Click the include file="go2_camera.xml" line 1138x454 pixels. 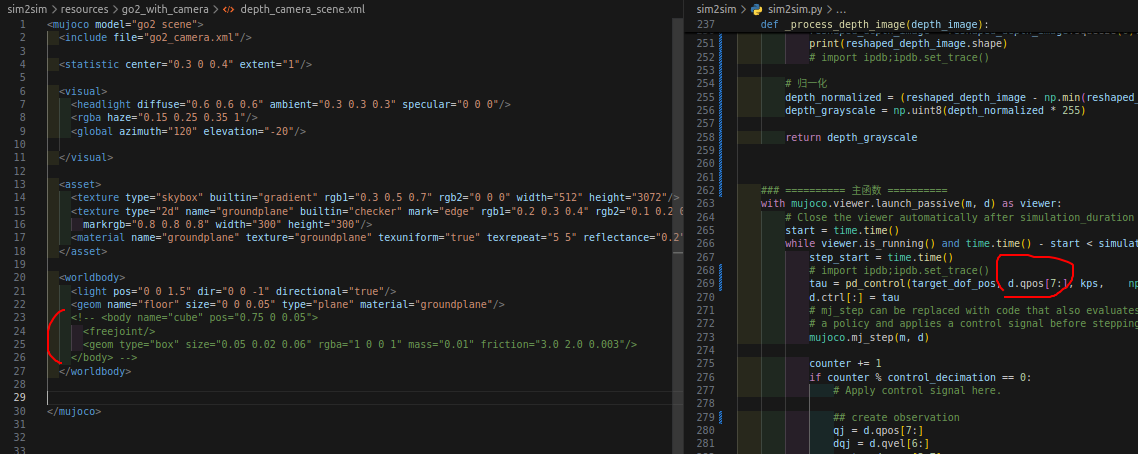155,37
